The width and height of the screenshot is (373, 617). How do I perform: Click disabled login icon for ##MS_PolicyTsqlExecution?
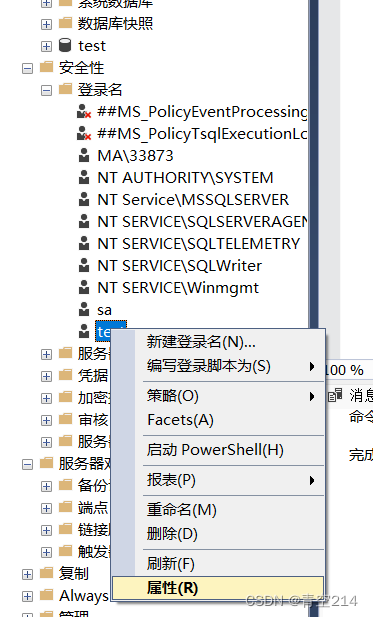point(84,133)
